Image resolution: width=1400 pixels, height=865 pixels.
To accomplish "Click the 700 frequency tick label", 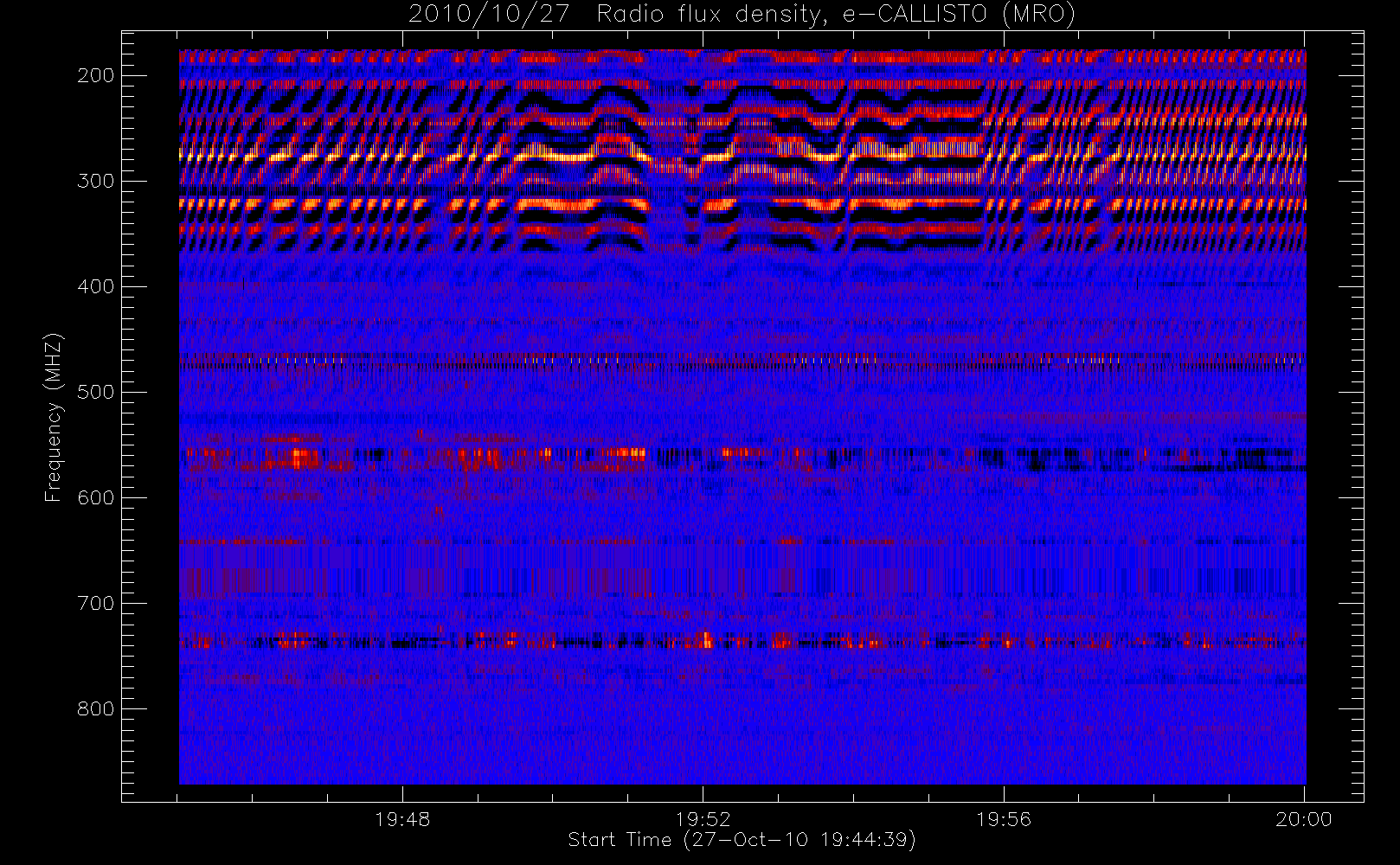I will [x=96, y=603].
